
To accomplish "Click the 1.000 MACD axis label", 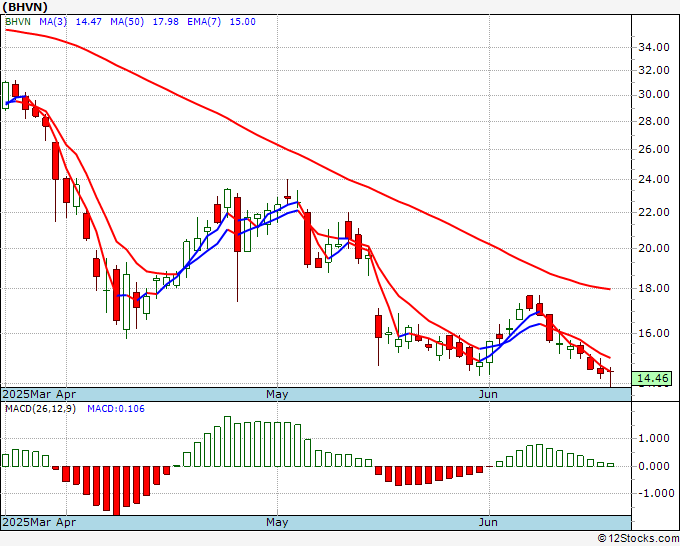I will click(x=655, y=438).
